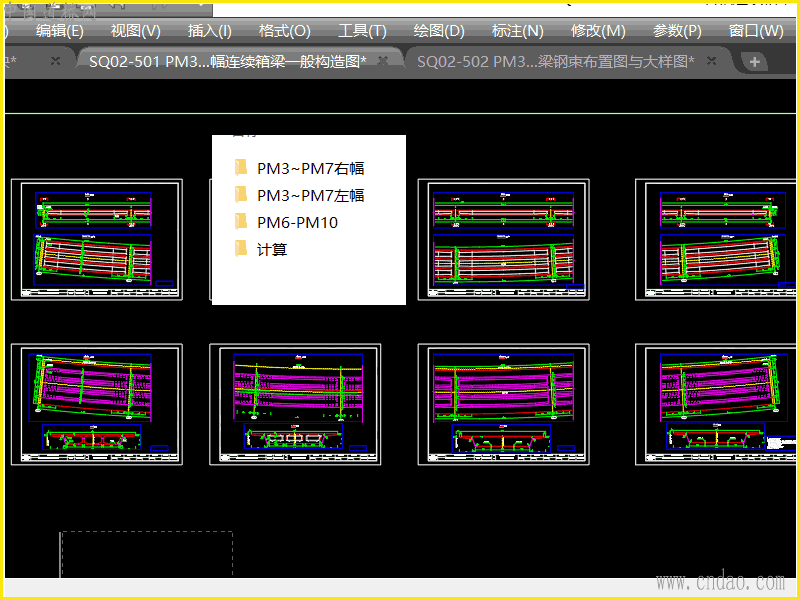The width and height of the screenshot is (800, 600).
Task: Click the folder icon beside 计算
Action: [241, 248]
